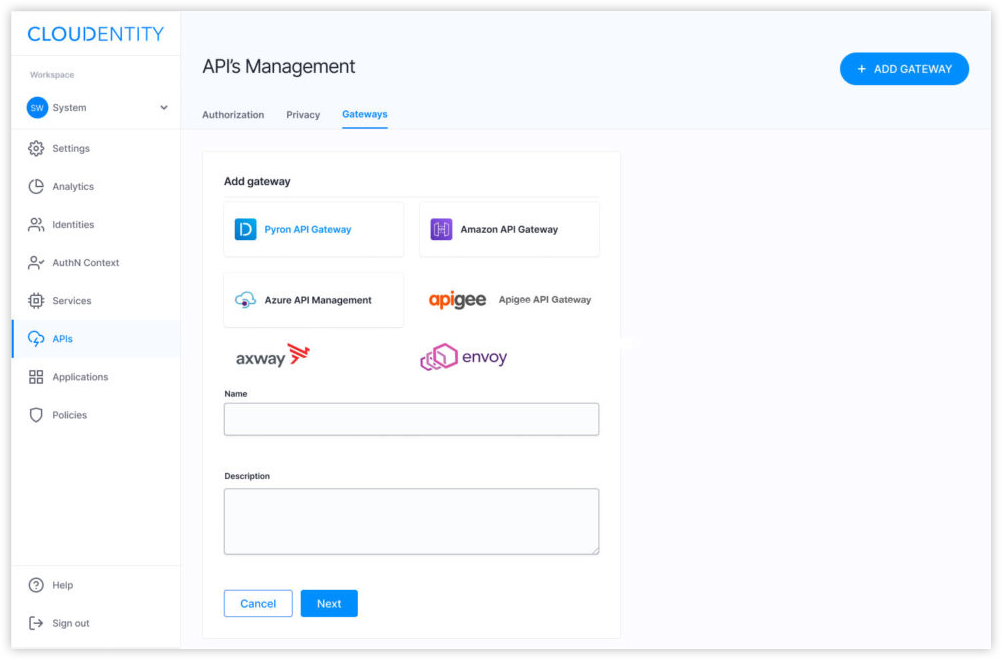The height and width of the screenshot is (660, 1002).
Task: Select AuthN Context label in sidebar
Action: pyautogui.click(x=86, y=263)
